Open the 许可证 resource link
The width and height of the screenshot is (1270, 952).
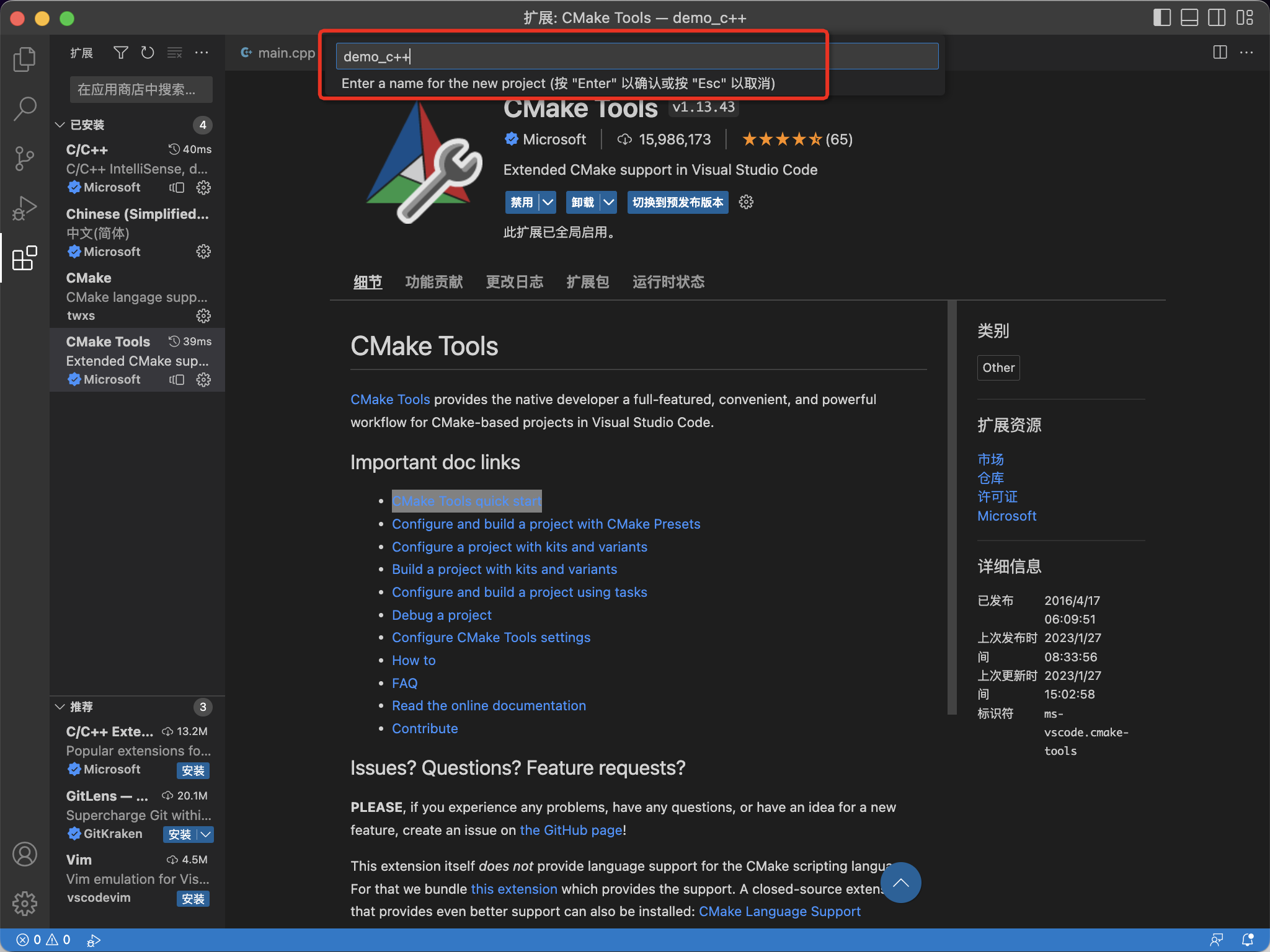997,496
